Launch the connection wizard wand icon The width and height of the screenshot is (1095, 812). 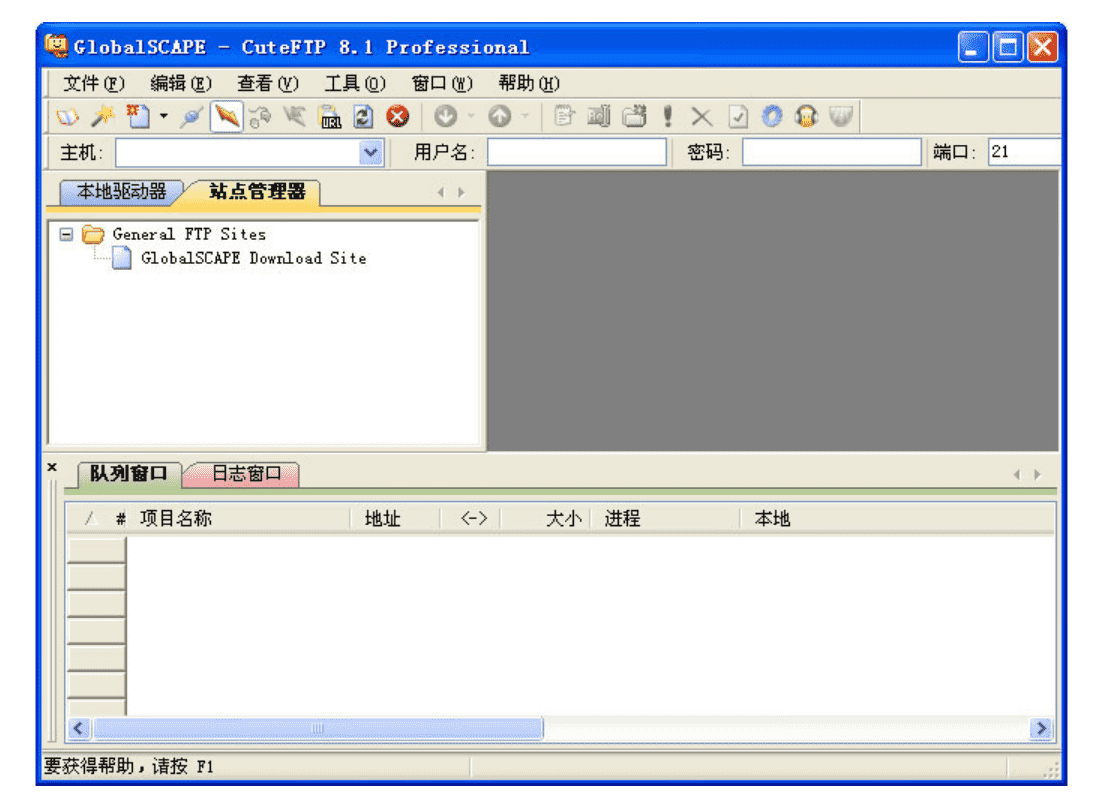click(102, 117)
